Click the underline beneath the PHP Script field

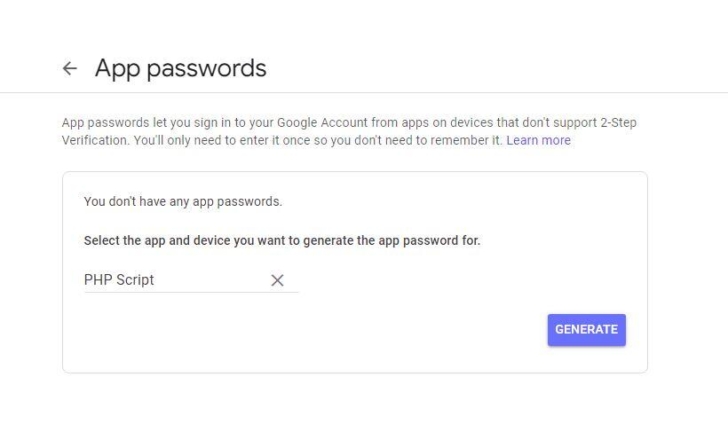click(x=190, y=293)
